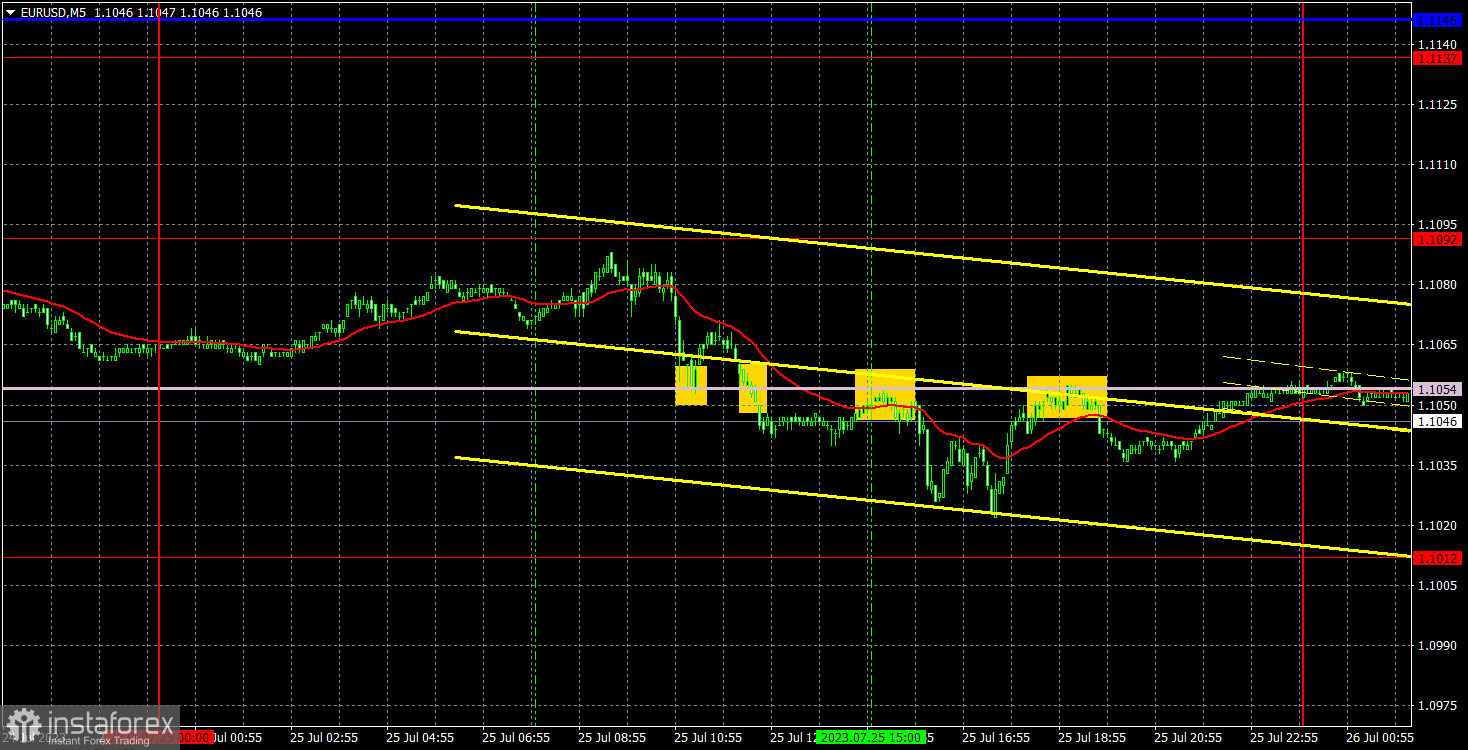Click the 1.1095 price axis value

click(1437, 225)
